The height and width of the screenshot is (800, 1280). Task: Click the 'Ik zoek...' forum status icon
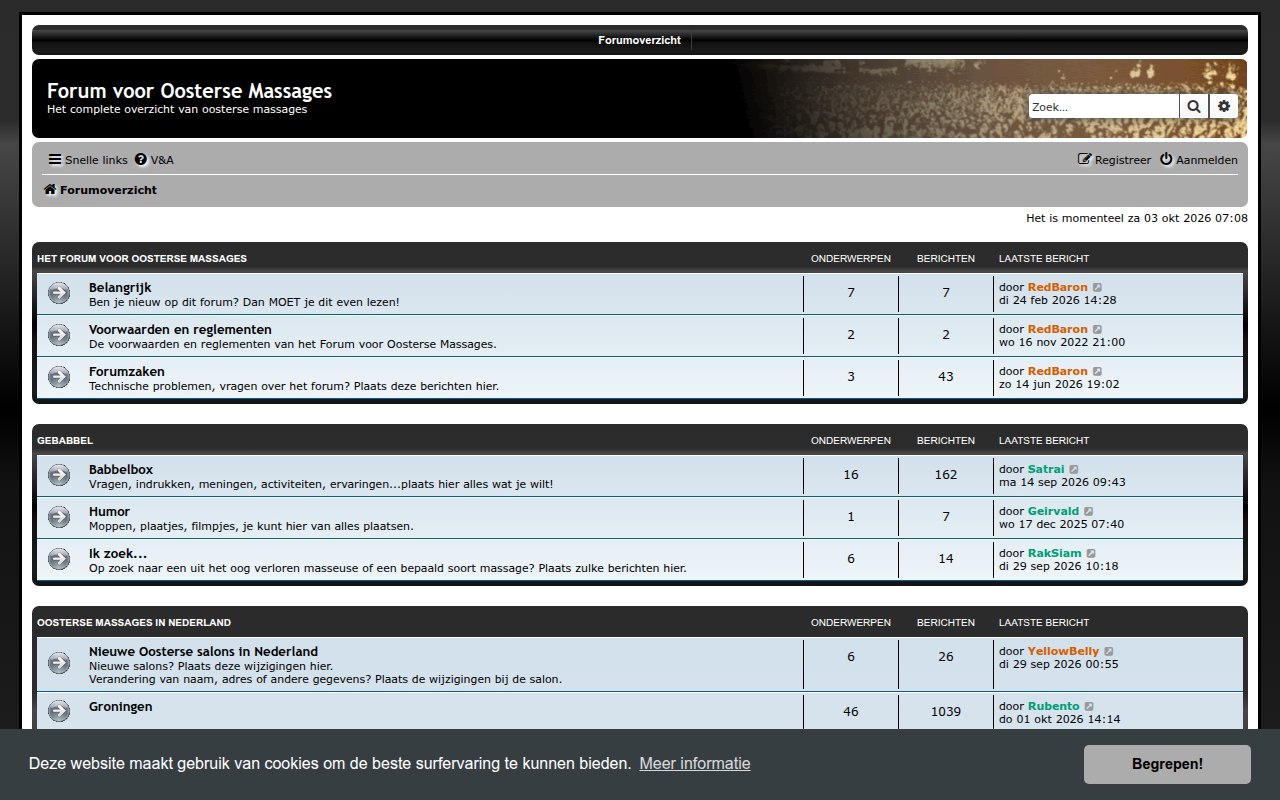click(59, 558)
